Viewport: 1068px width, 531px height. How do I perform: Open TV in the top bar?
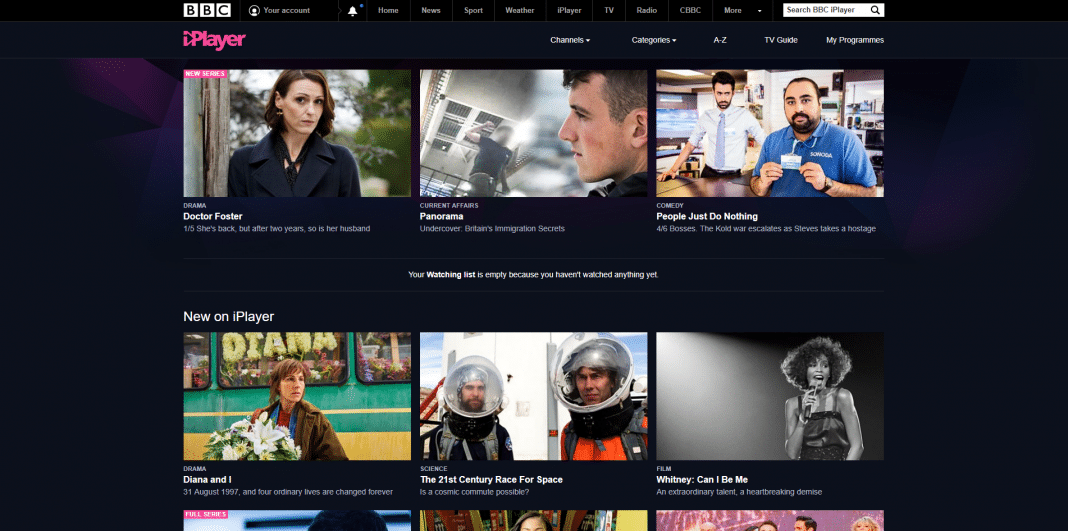pos(610,10)
